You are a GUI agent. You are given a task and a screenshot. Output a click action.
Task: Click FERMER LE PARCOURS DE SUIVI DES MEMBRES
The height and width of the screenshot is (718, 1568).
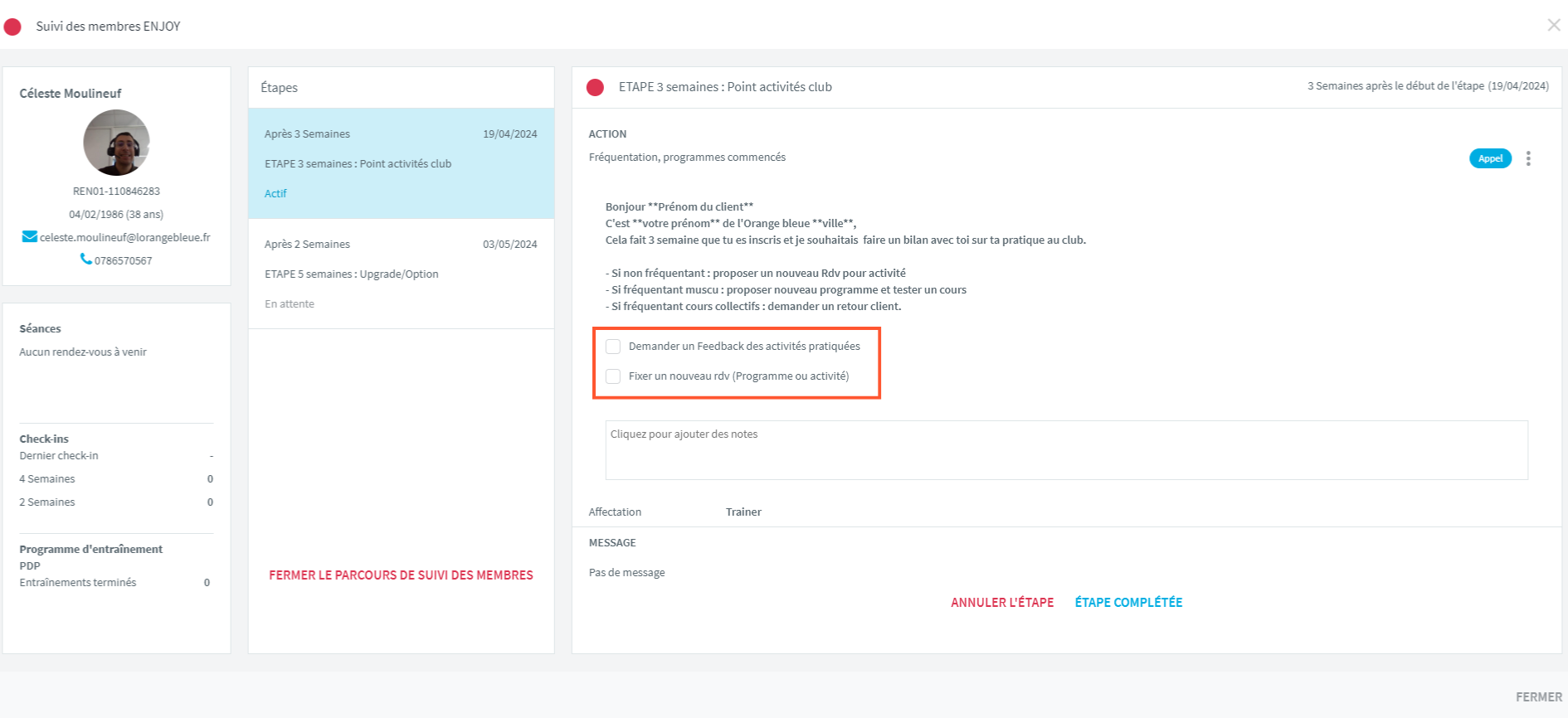coord(401,575)
